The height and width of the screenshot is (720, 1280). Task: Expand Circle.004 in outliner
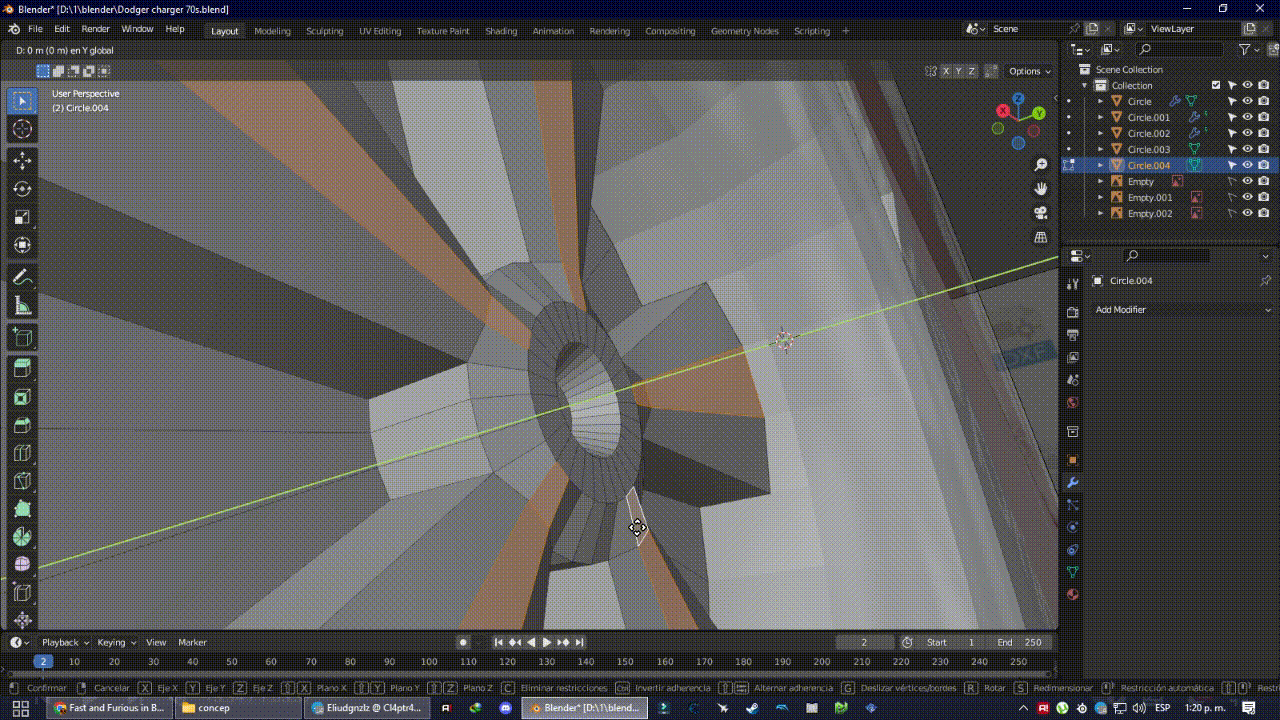pyautogui.click(x=1101, y=165)
